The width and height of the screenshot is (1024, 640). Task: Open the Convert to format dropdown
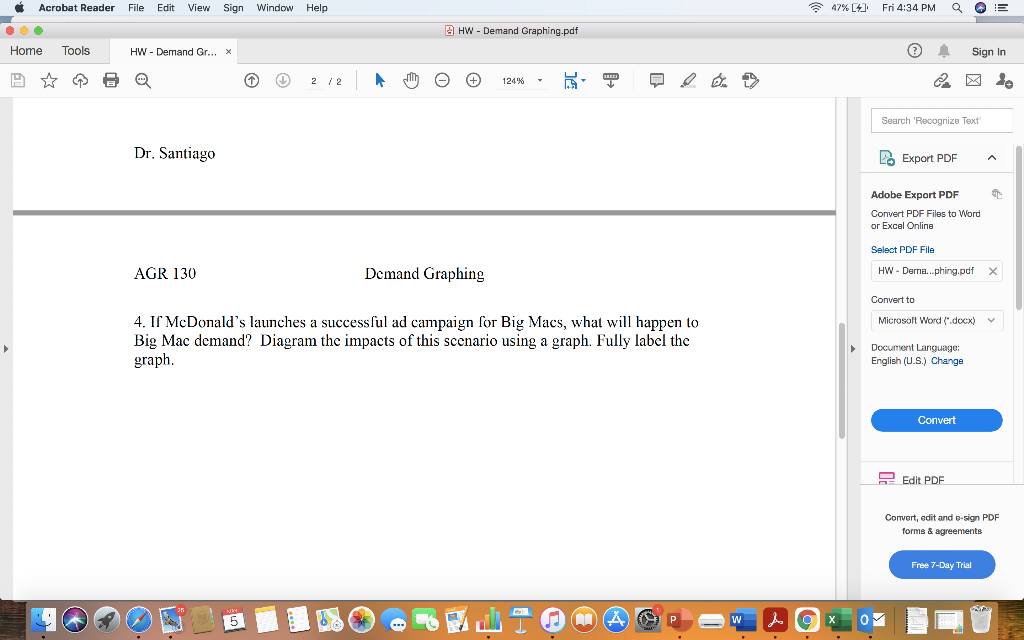pos(937,320)
